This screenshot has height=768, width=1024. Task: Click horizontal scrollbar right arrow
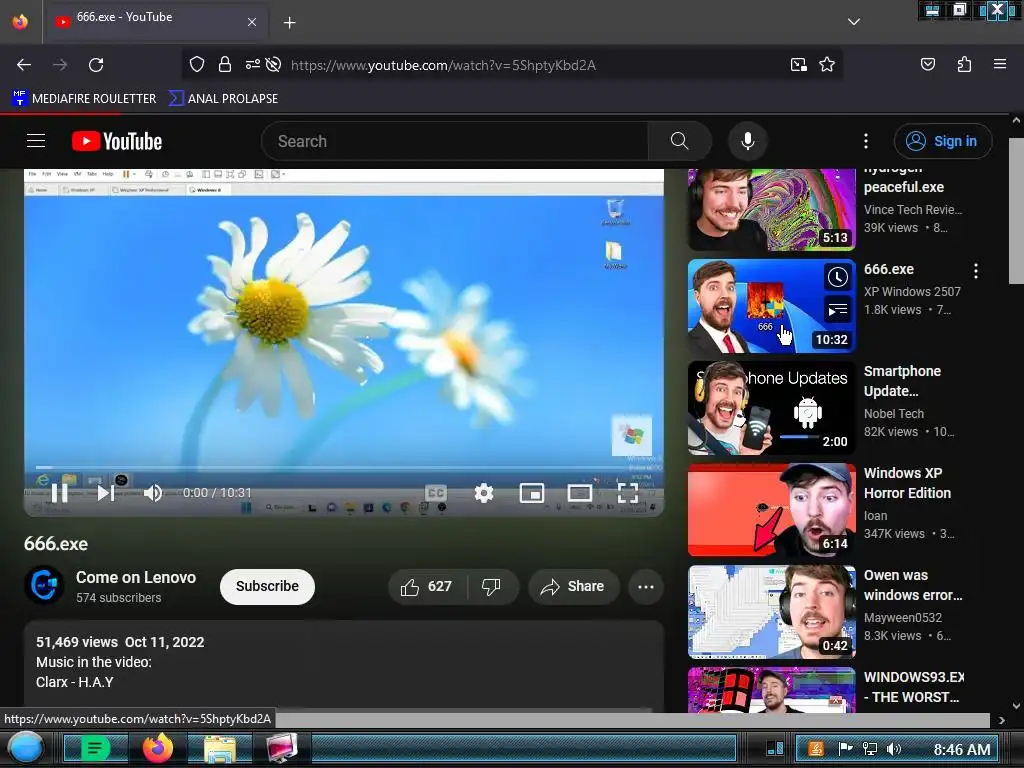click(1001, 720)
